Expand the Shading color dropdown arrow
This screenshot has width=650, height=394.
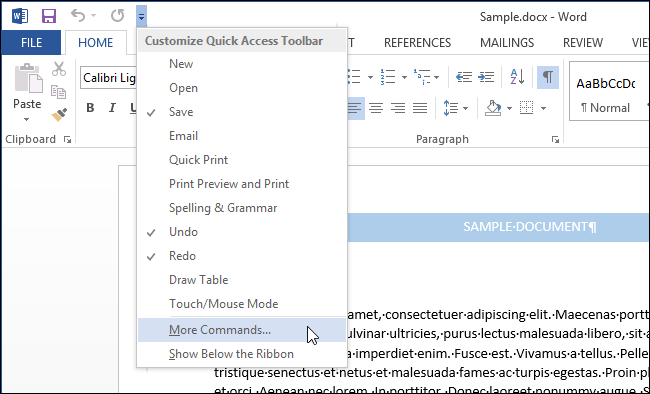509,109
